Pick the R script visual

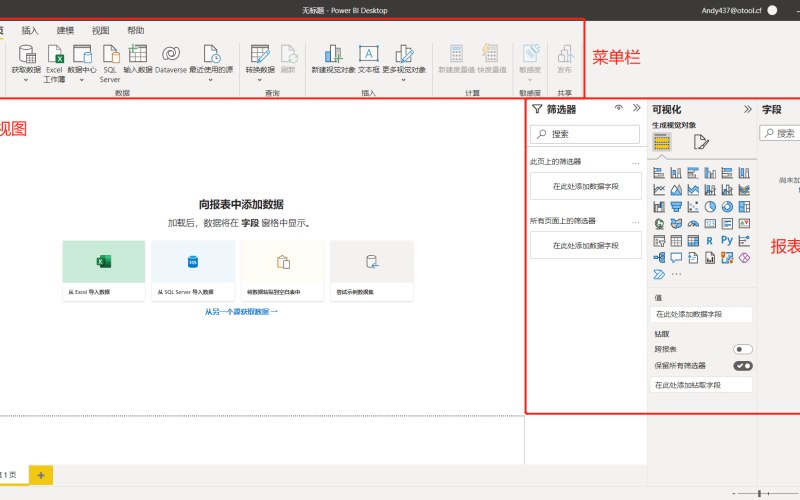click(x=710, y=240)
